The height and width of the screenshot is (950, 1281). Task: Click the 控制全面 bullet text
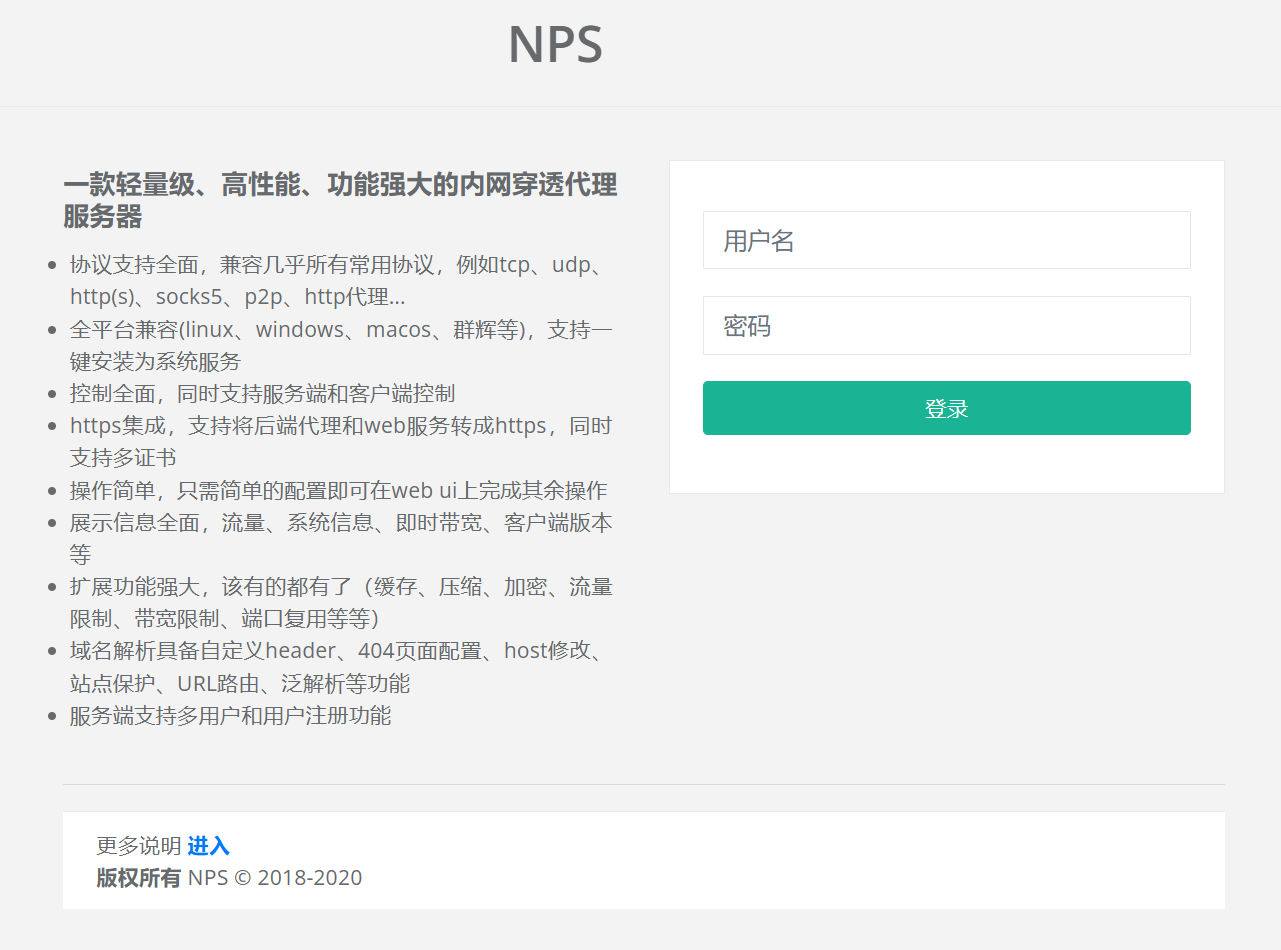point(262,394)
